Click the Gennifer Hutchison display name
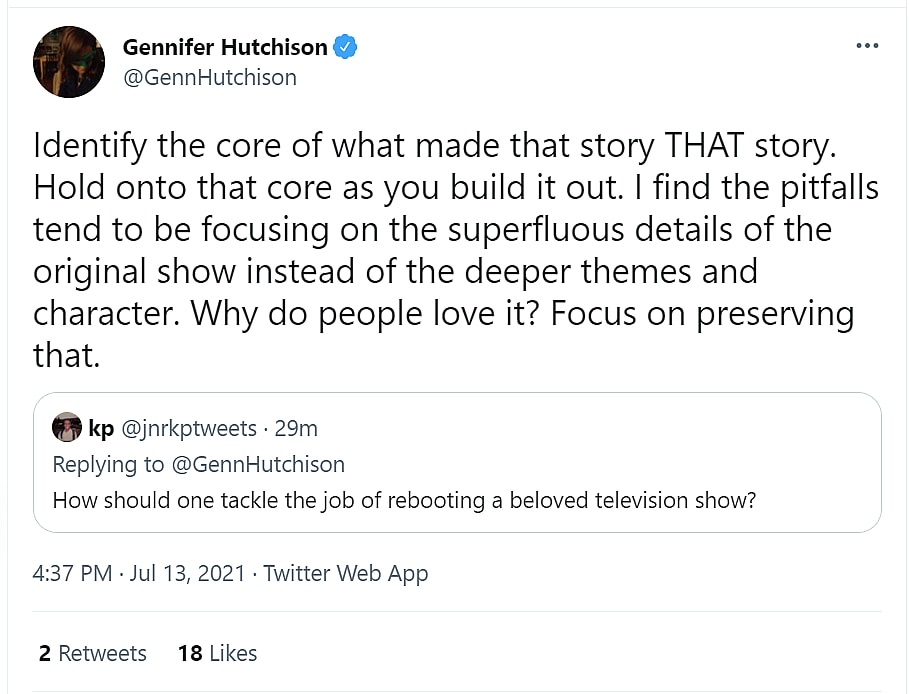Image resolution: width=909 pixels, height=694 pixels. click(224, 47)
